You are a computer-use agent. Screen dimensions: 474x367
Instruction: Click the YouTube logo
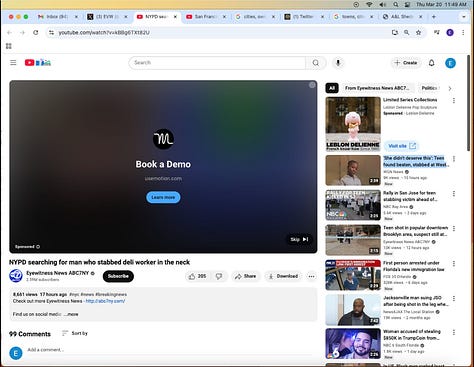click(x=38, y=62)
